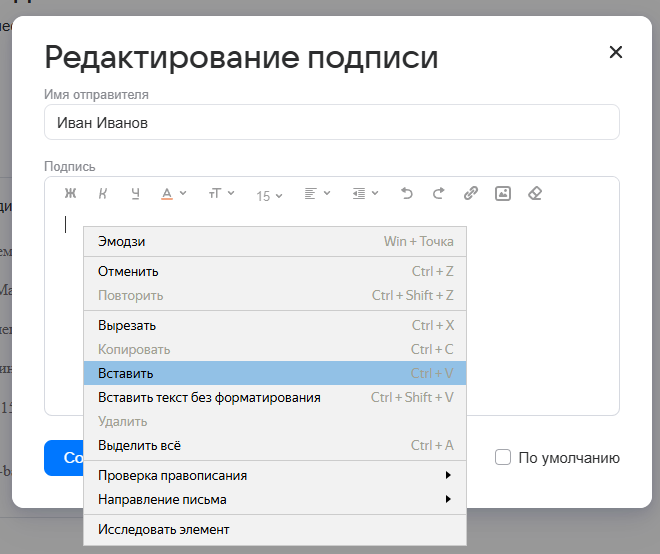This screenshot has height=554, width=660.
Task: Open the text color dropdown
Action: click(x=173, y=194)
